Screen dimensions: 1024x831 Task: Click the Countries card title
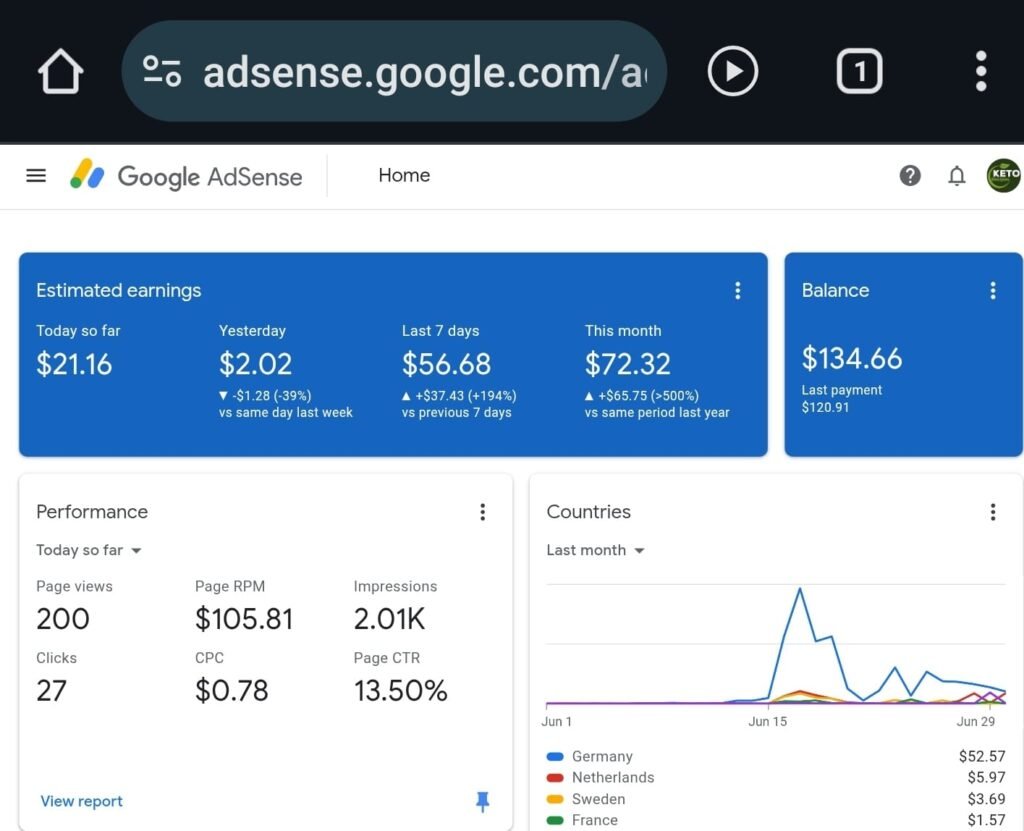pos(588,512)
